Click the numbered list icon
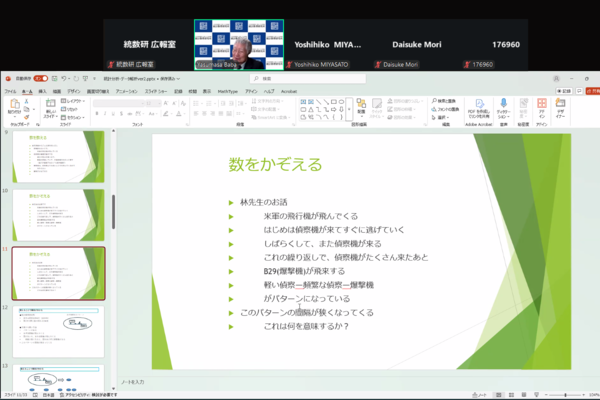Viewport: 600px width, 400px height. (x=209, y=103)
